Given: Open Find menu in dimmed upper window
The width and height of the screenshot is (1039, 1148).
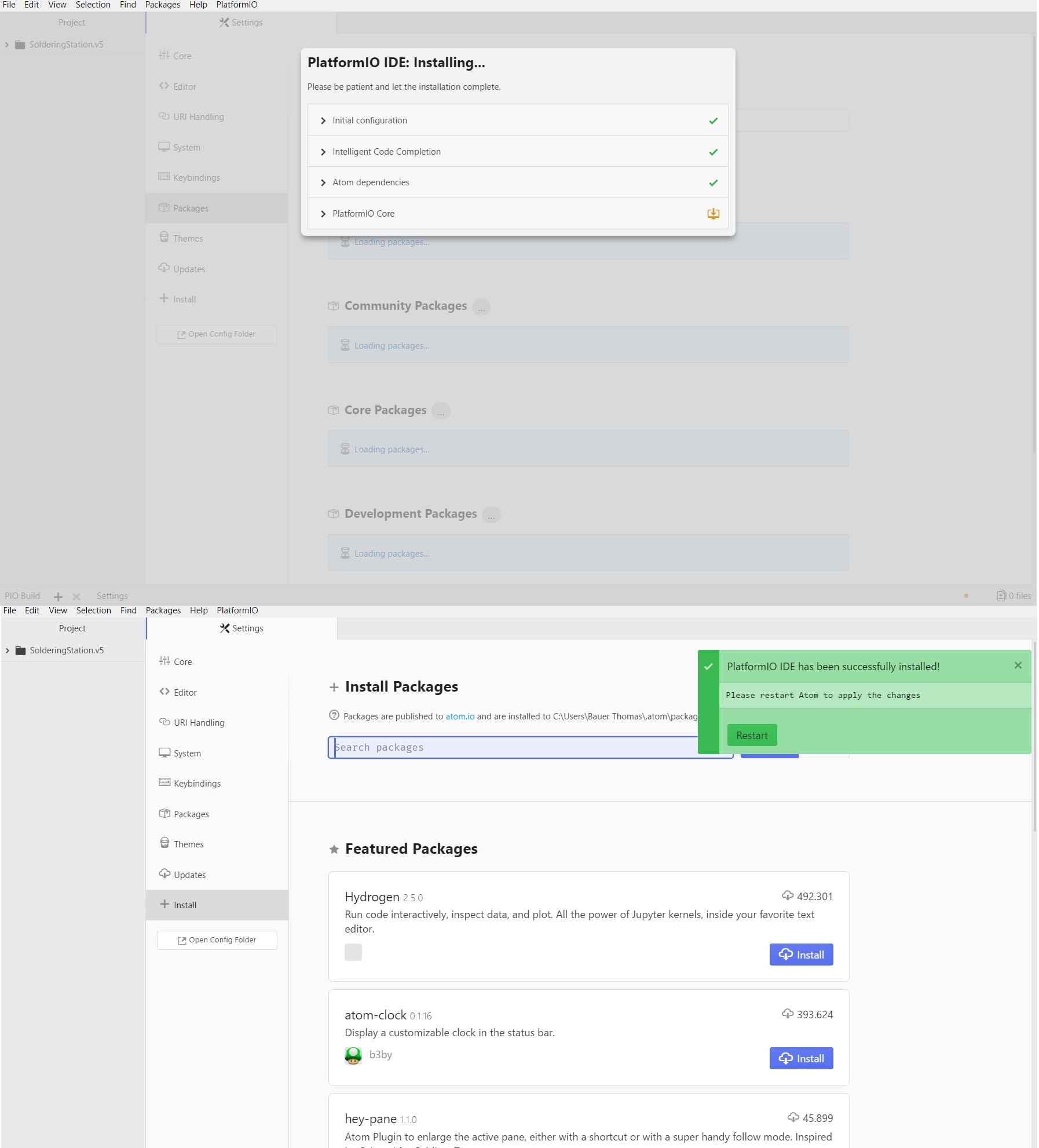Looking at the screenshot, I should (x=128, y=5).
